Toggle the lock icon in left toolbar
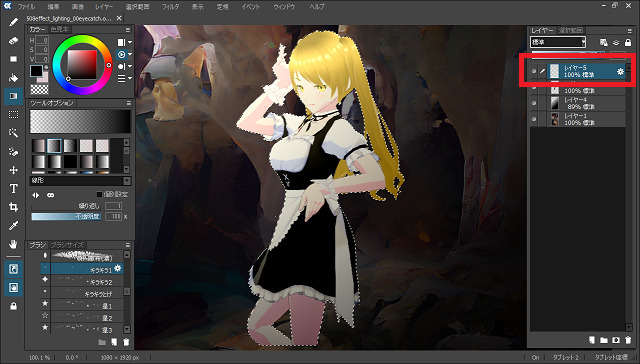 click(x=13, y=306)
